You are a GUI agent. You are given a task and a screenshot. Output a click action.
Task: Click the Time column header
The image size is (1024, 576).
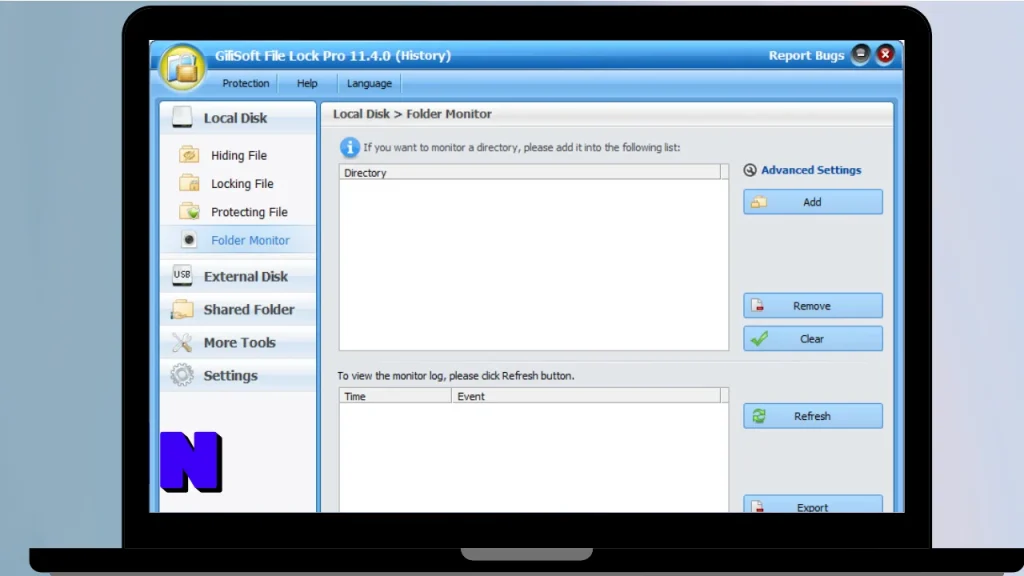pos(395,396)
